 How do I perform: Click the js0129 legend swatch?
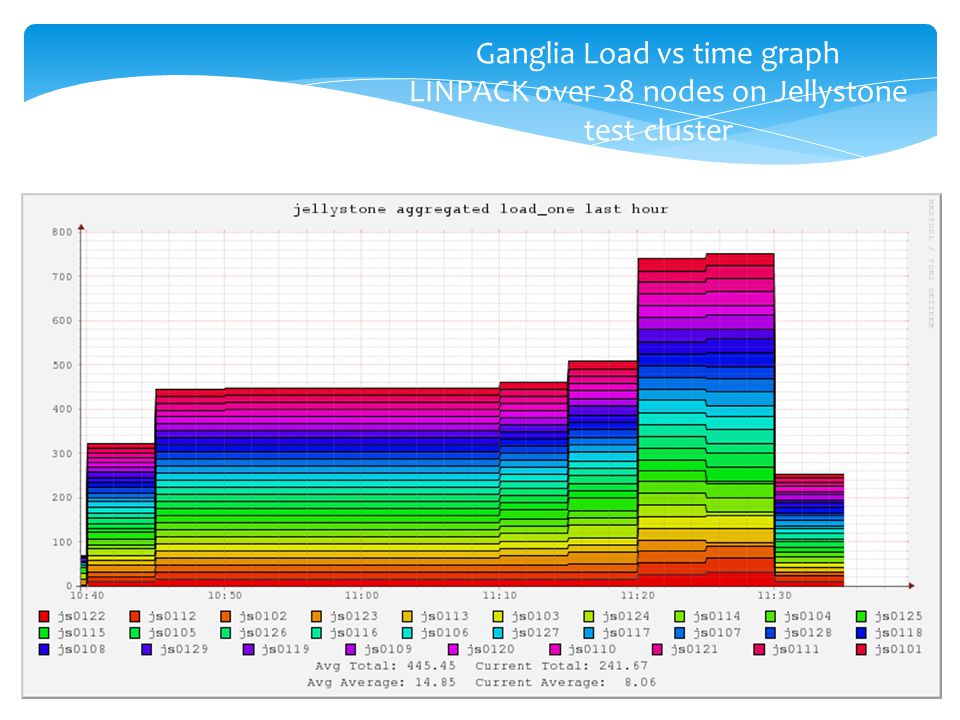click(146, 649)
